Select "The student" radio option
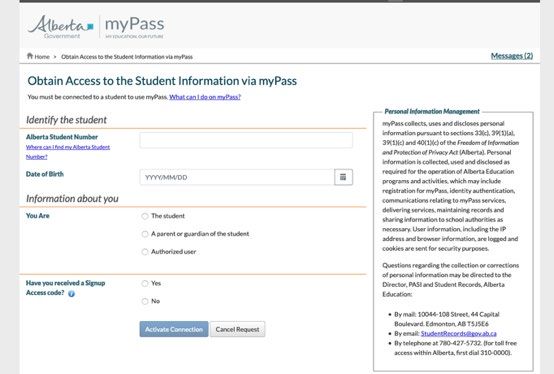 tap(145, 216)
